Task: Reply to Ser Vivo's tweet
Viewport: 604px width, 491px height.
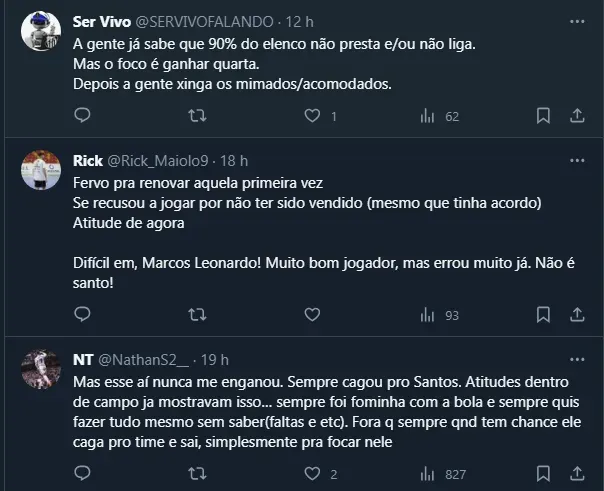Action: (x=83, y=116)
